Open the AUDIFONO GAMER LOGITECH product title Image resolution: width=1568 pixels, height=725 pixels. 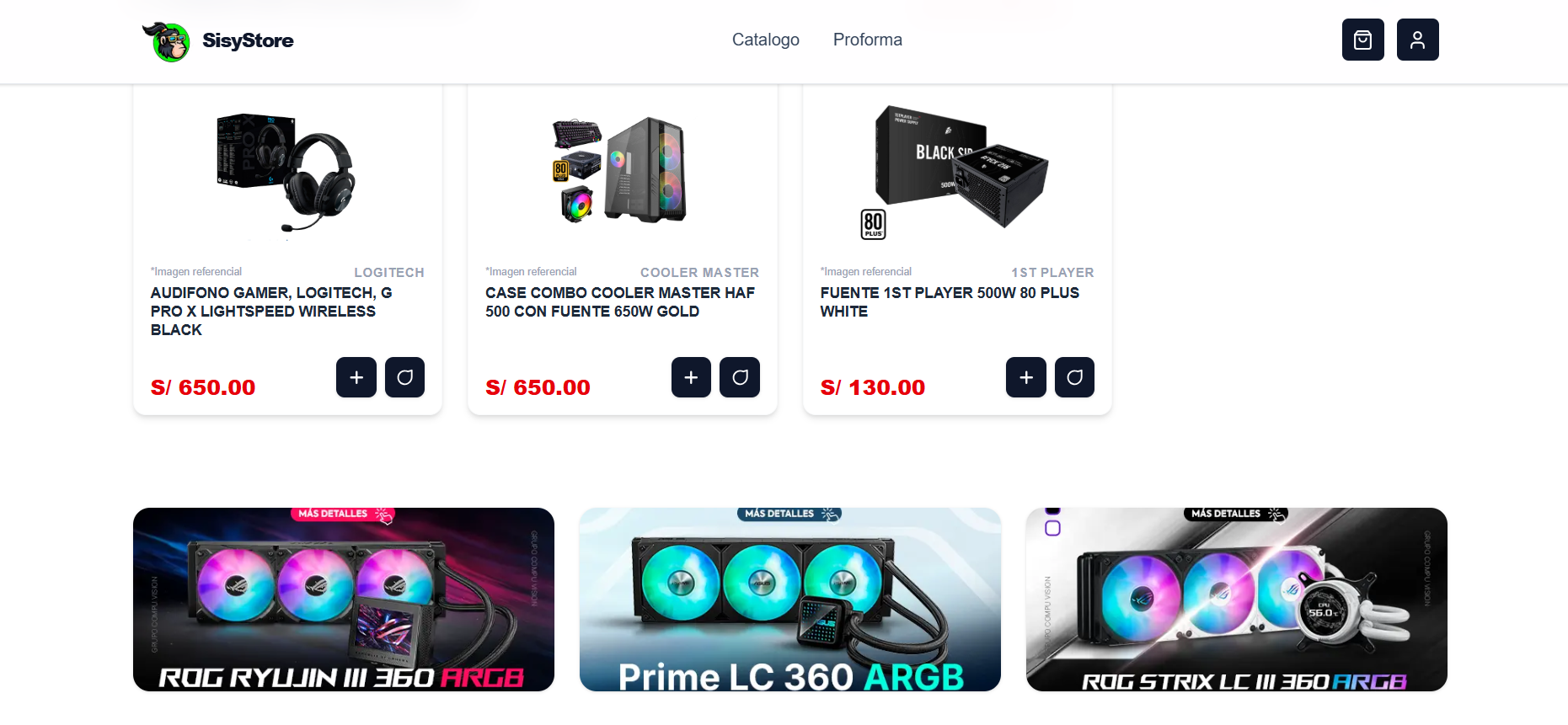pyautogui.click(x=271, y=311)
